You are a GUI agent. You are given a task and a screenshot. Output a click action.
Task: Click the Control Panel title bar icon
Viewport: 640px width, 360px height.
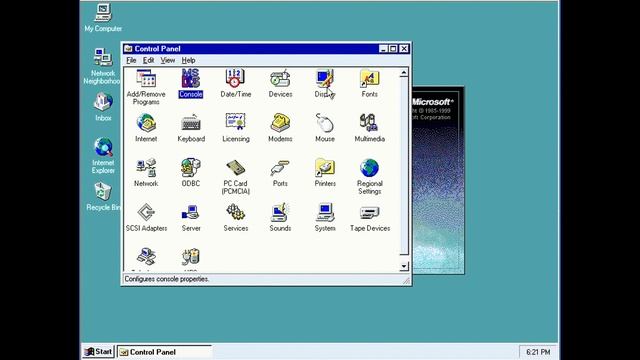click(128, 49)
